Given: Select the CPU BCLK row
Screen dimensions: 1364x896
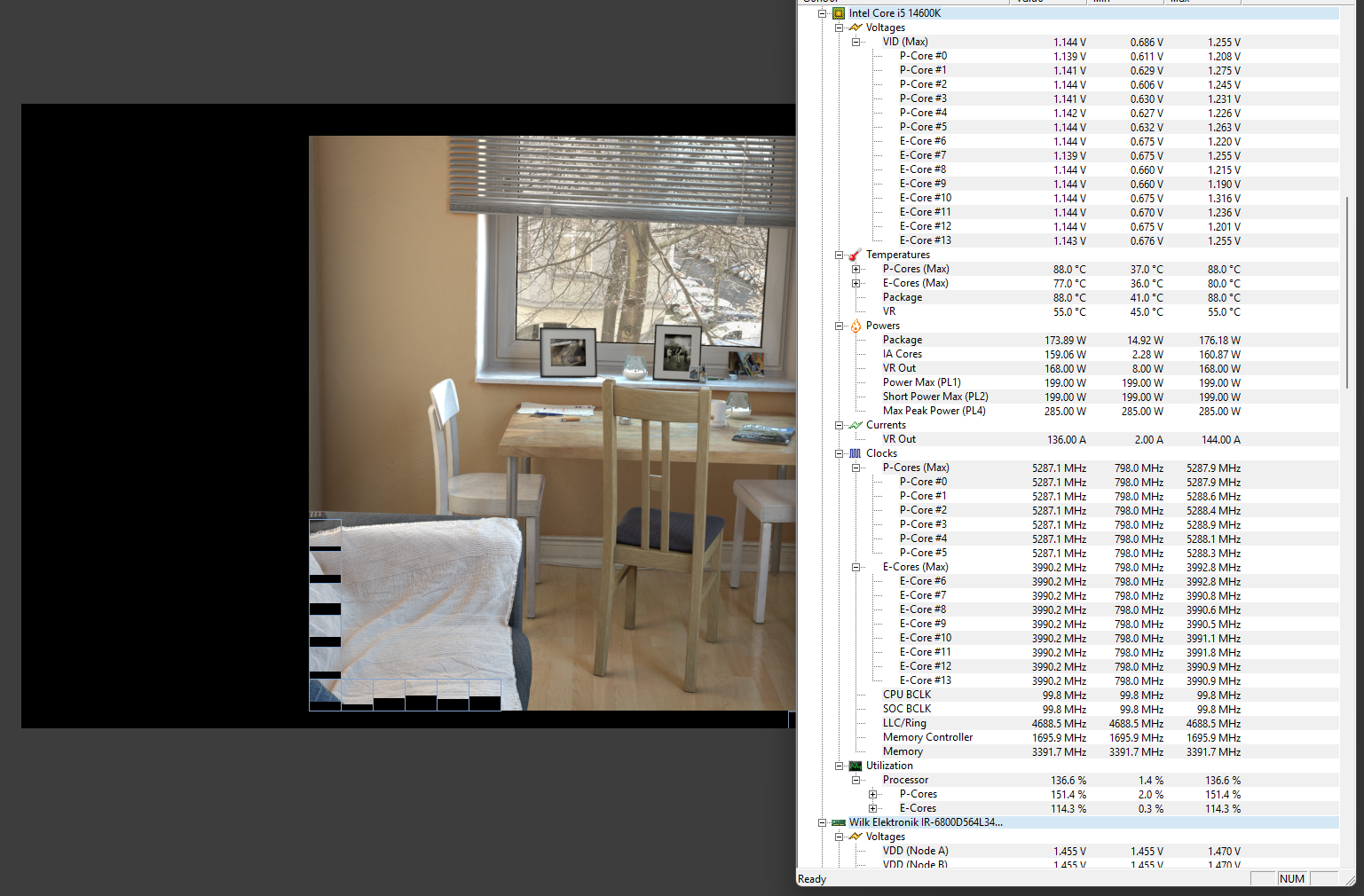Looking at the screenshot, I should click(1068, 695).
